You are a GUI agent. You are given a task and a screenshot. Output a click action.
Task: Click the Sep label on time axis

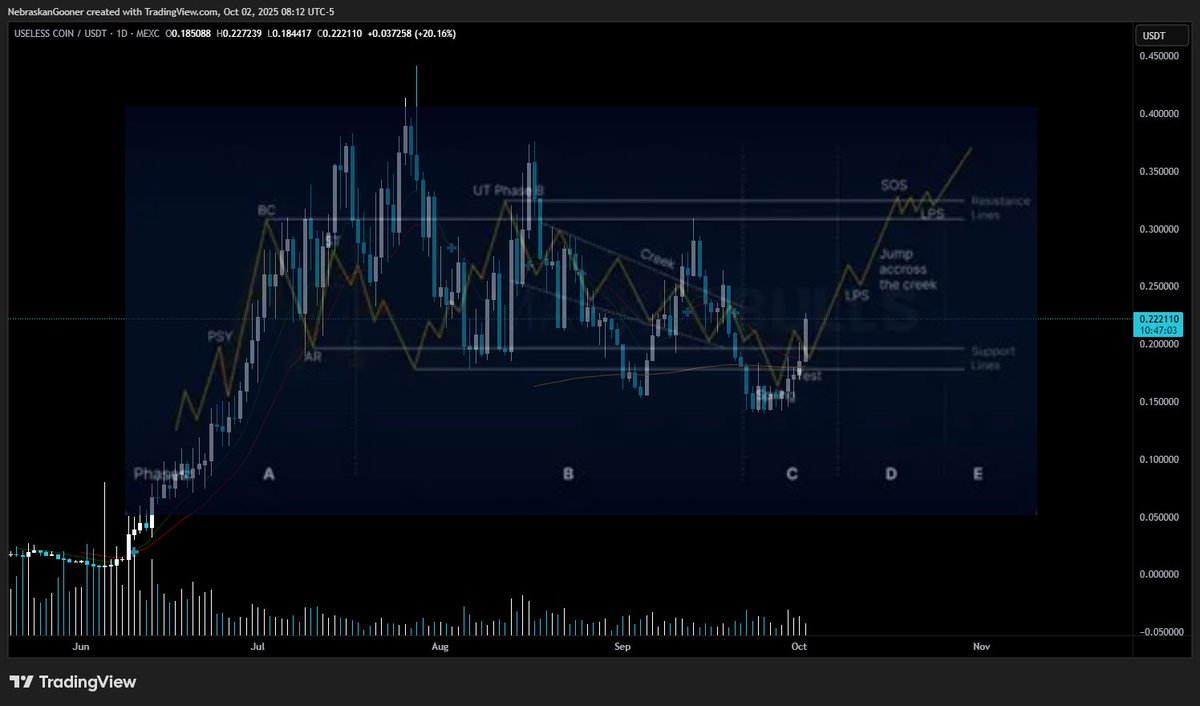623,647
